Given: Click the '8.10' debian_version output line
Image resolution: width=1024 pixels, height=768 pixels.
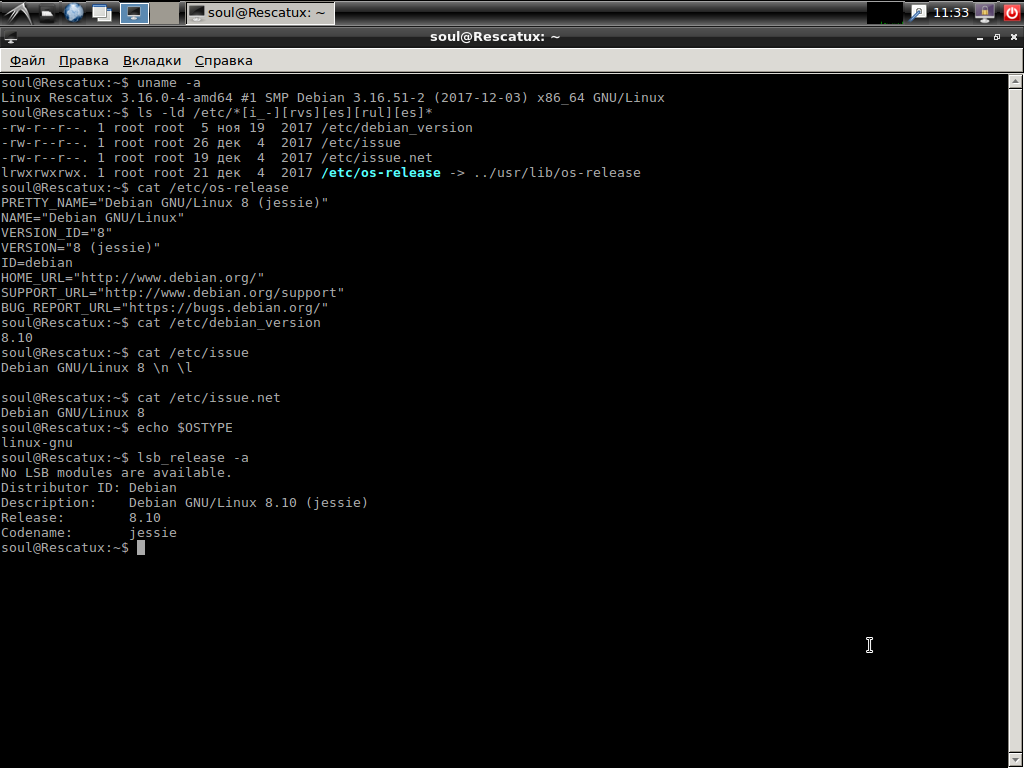Looking at the screenshot, I should pyautogui.click(x=17, y=338).
